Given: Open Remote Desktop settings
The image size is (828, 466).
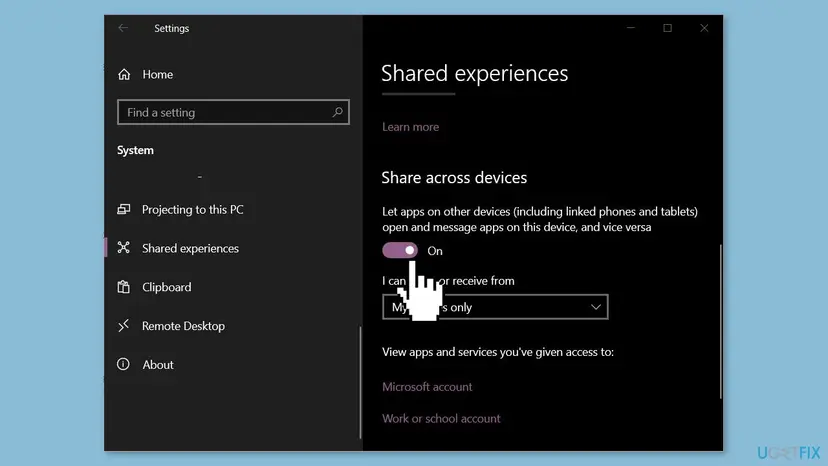Looking at the screenshot, I should coord(183,326).
